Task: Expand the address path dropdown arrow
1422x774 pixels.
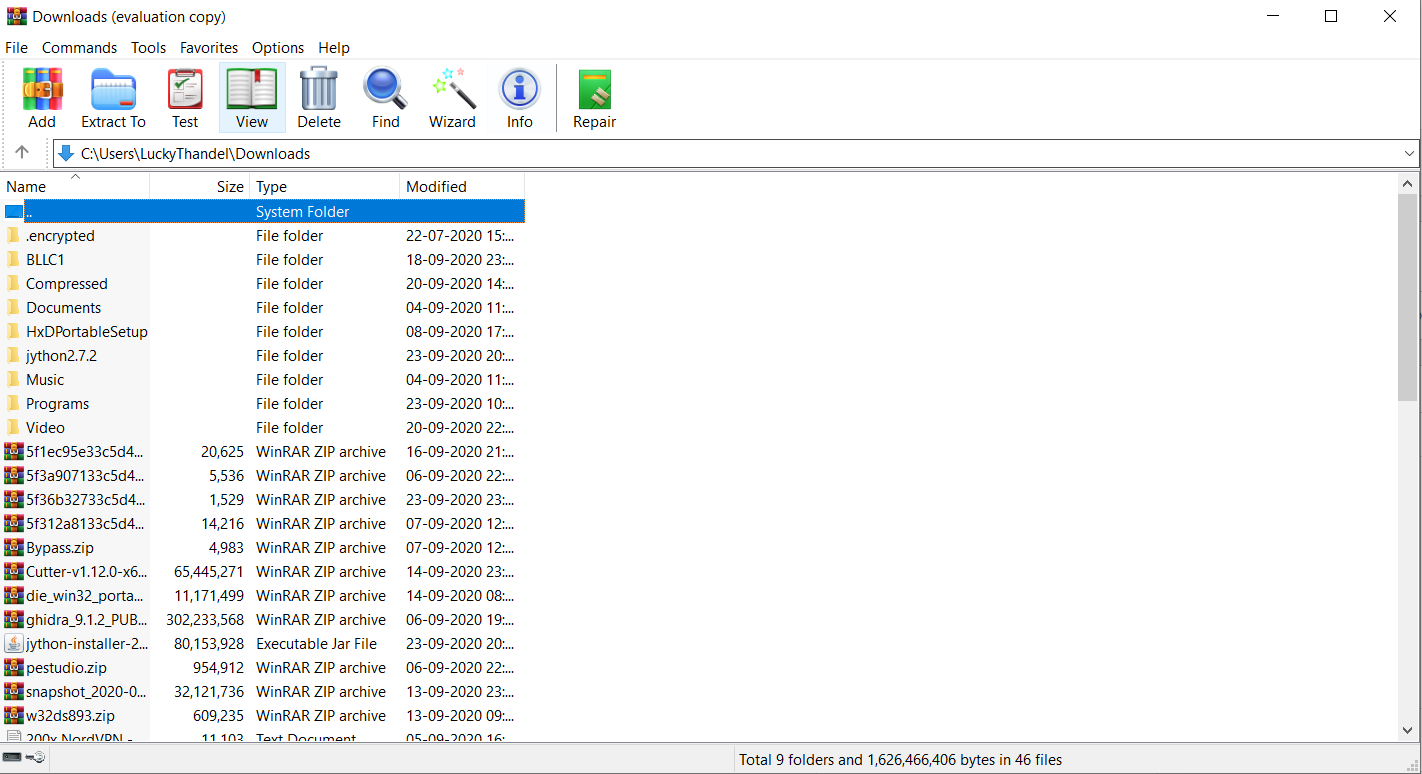Action: pos(1409,154)
